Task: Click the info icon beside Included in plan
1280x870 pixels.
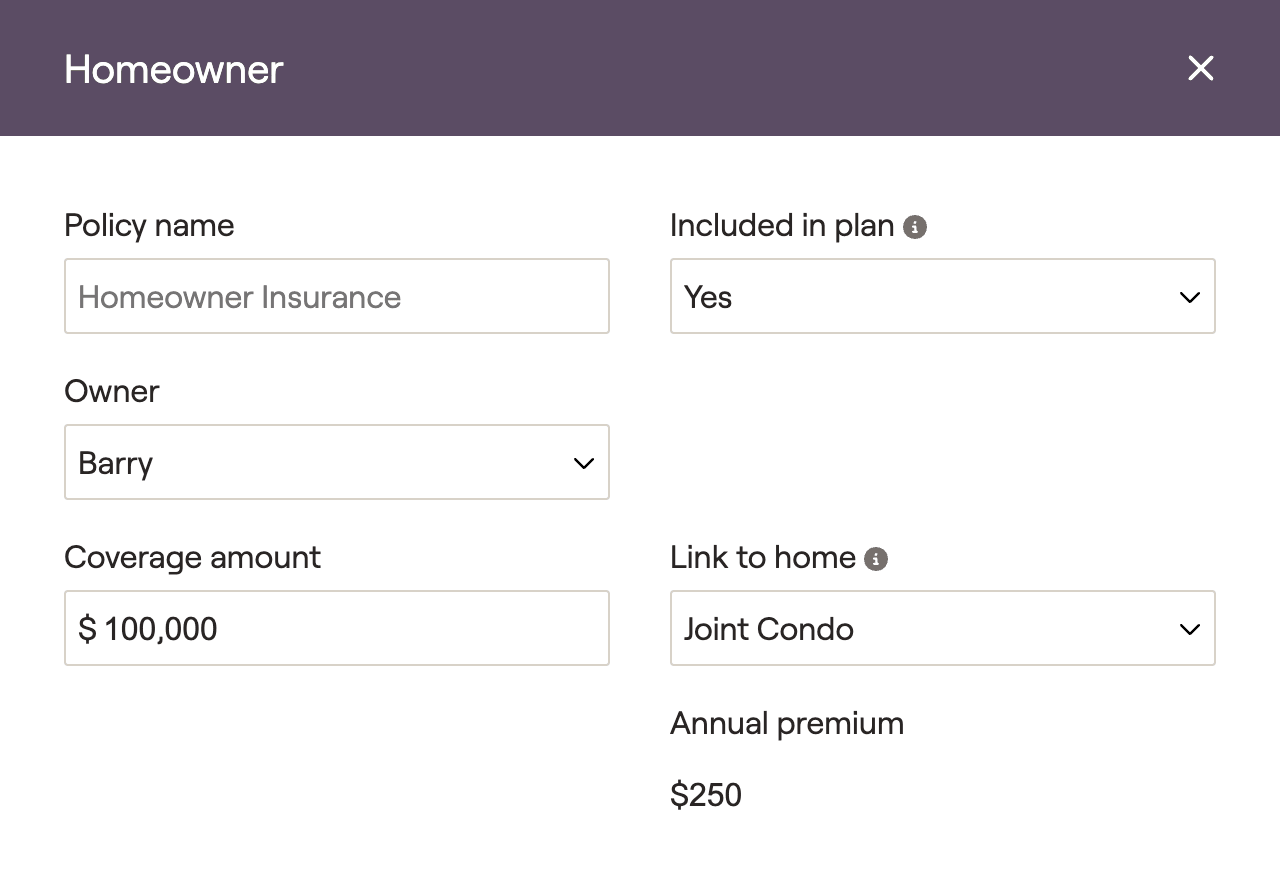Action: (x=915, y=227)
